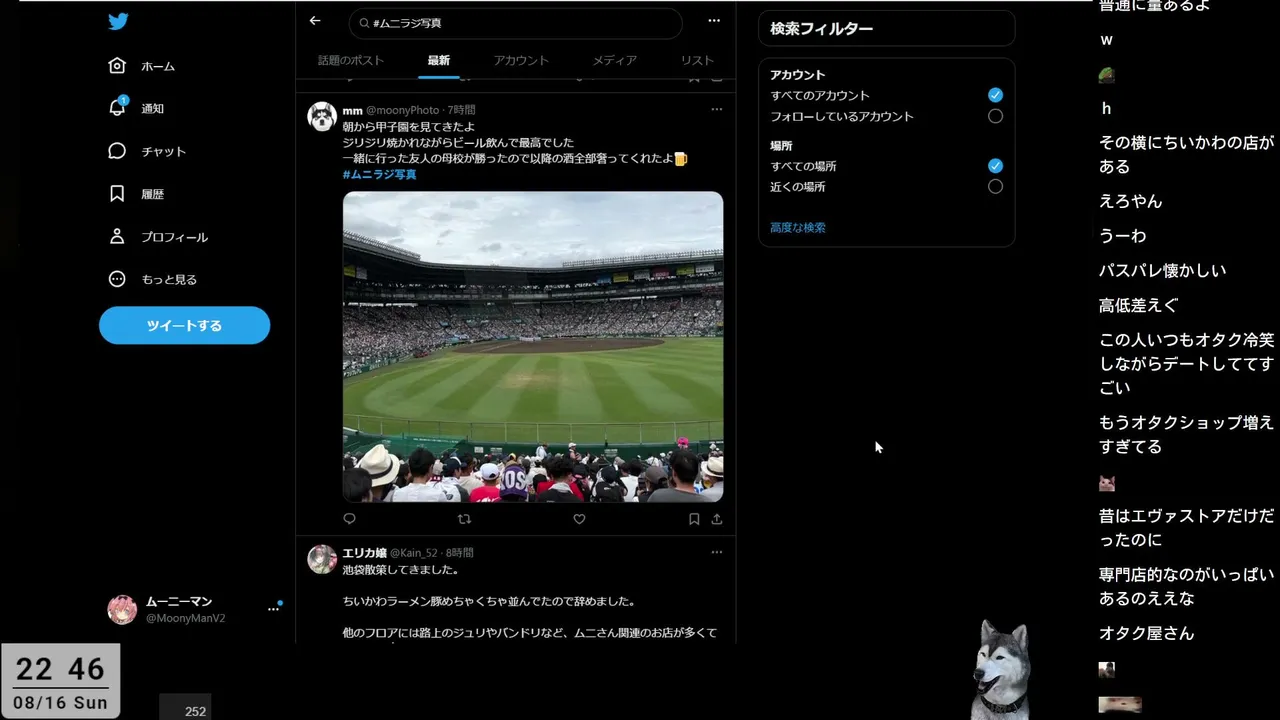
Task: Switch to the 話題のポスト tab
Action: pos(351,60)
